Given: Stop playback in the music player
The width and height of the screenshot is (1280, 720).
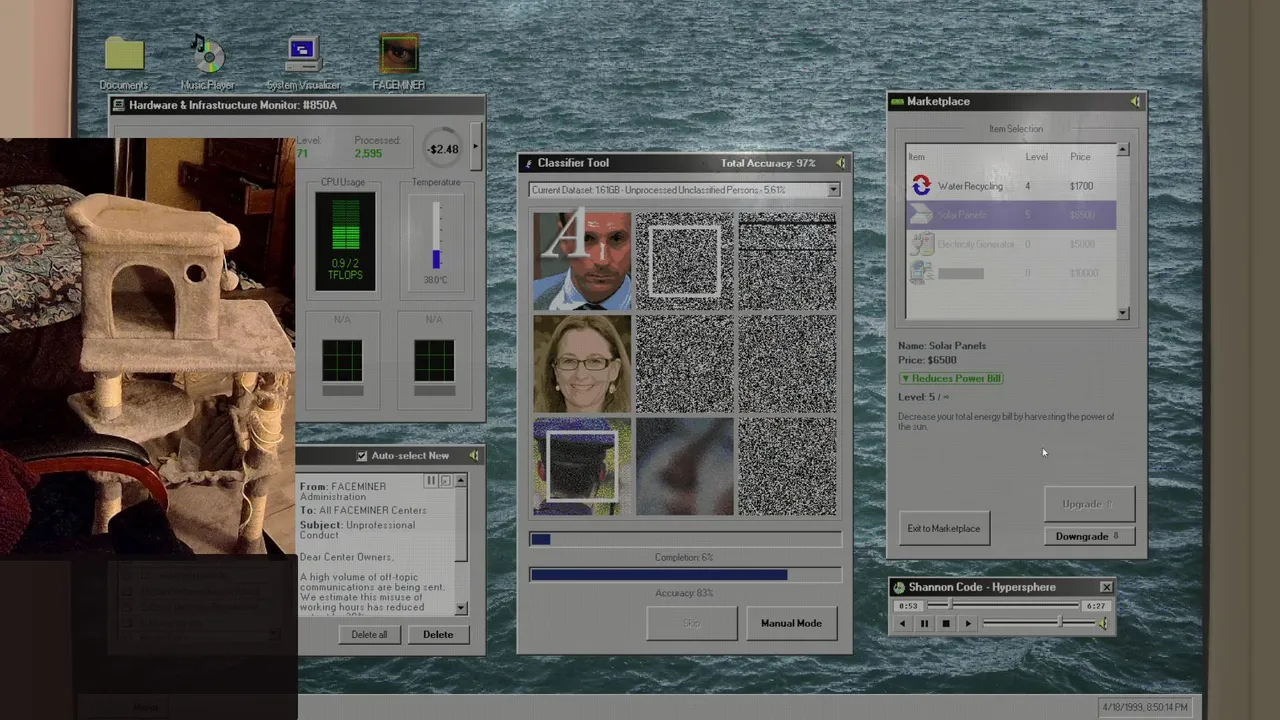Looking at the screenshot, I should 946,623.
